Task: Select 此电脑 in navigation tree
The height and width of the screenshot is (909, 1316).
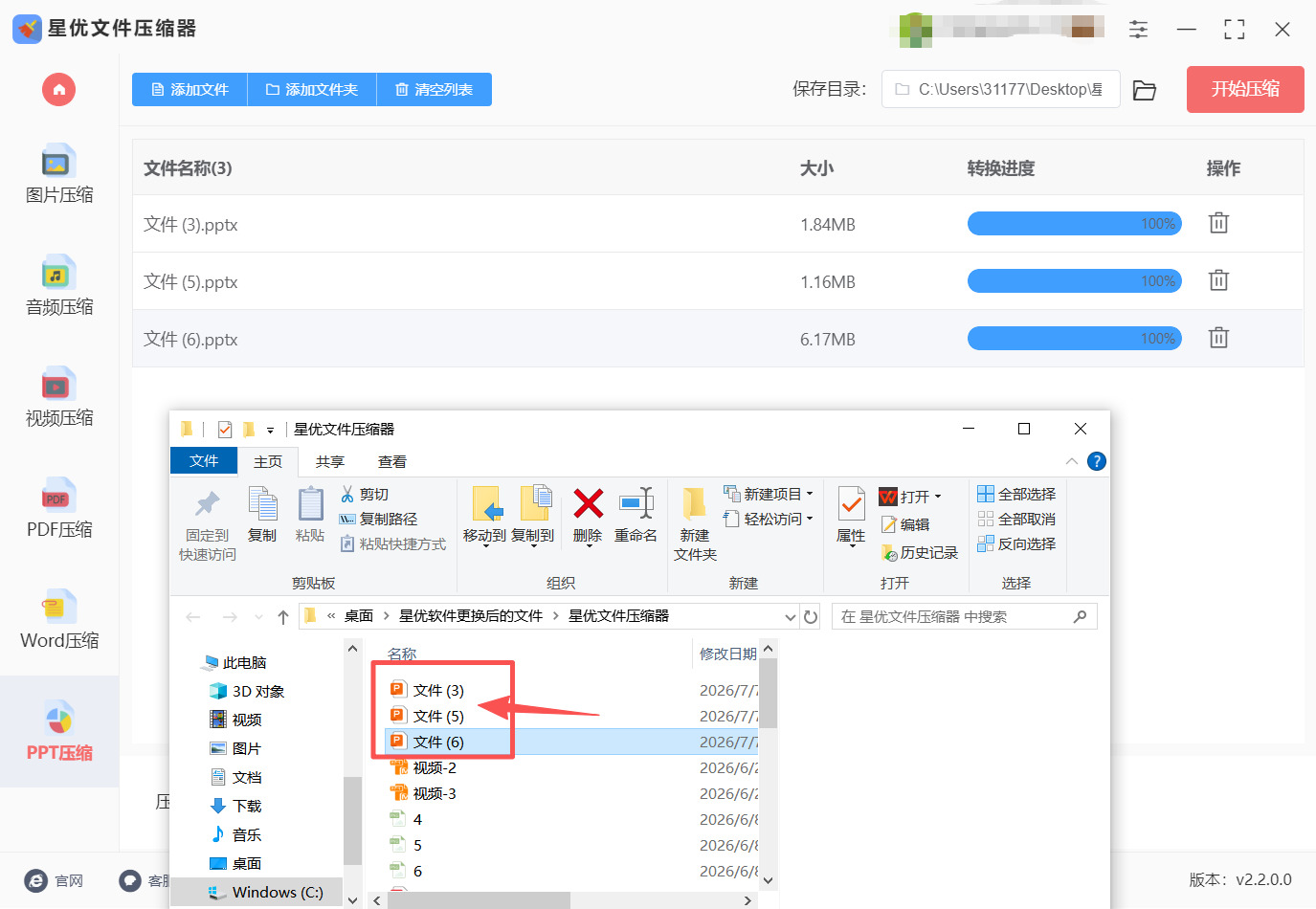Action: 235,662
